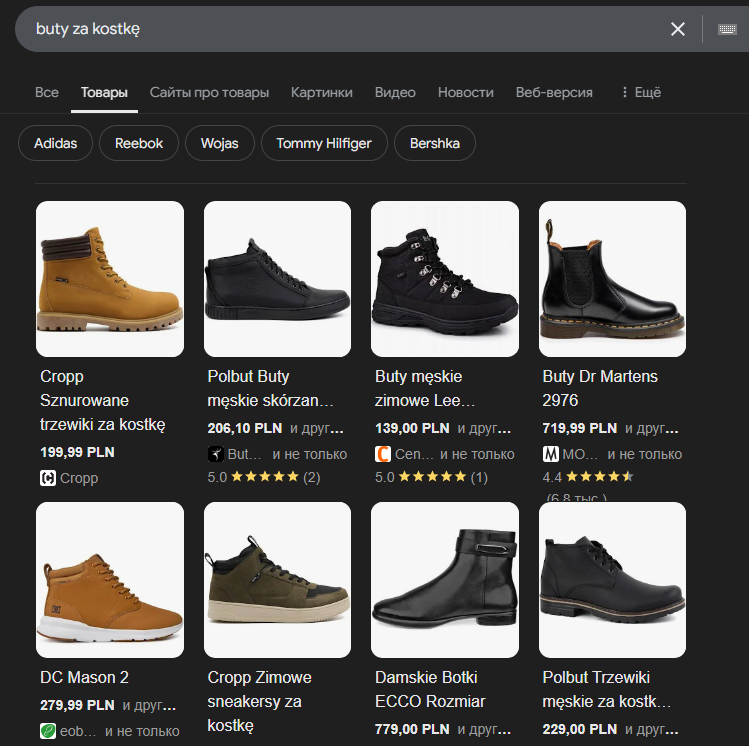Open Damskie Botki ECCO Rozmiar link
This screenshot has width=749, height=746.
(x=430, y=689)
